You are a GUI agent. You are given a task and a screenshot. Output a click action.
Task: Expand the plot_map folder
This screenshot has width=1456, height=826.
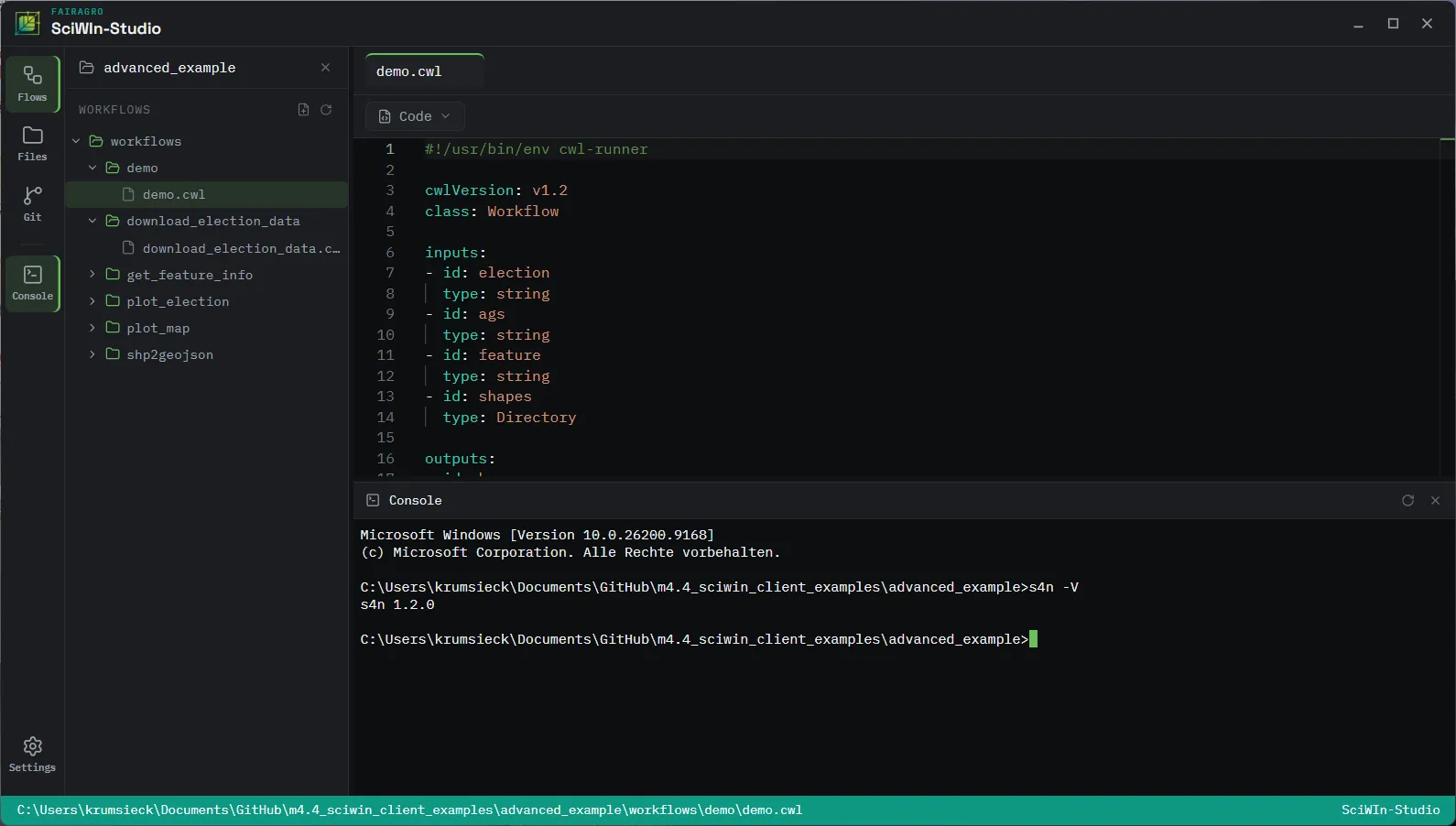pyautogui.click(x=92, y=328)
